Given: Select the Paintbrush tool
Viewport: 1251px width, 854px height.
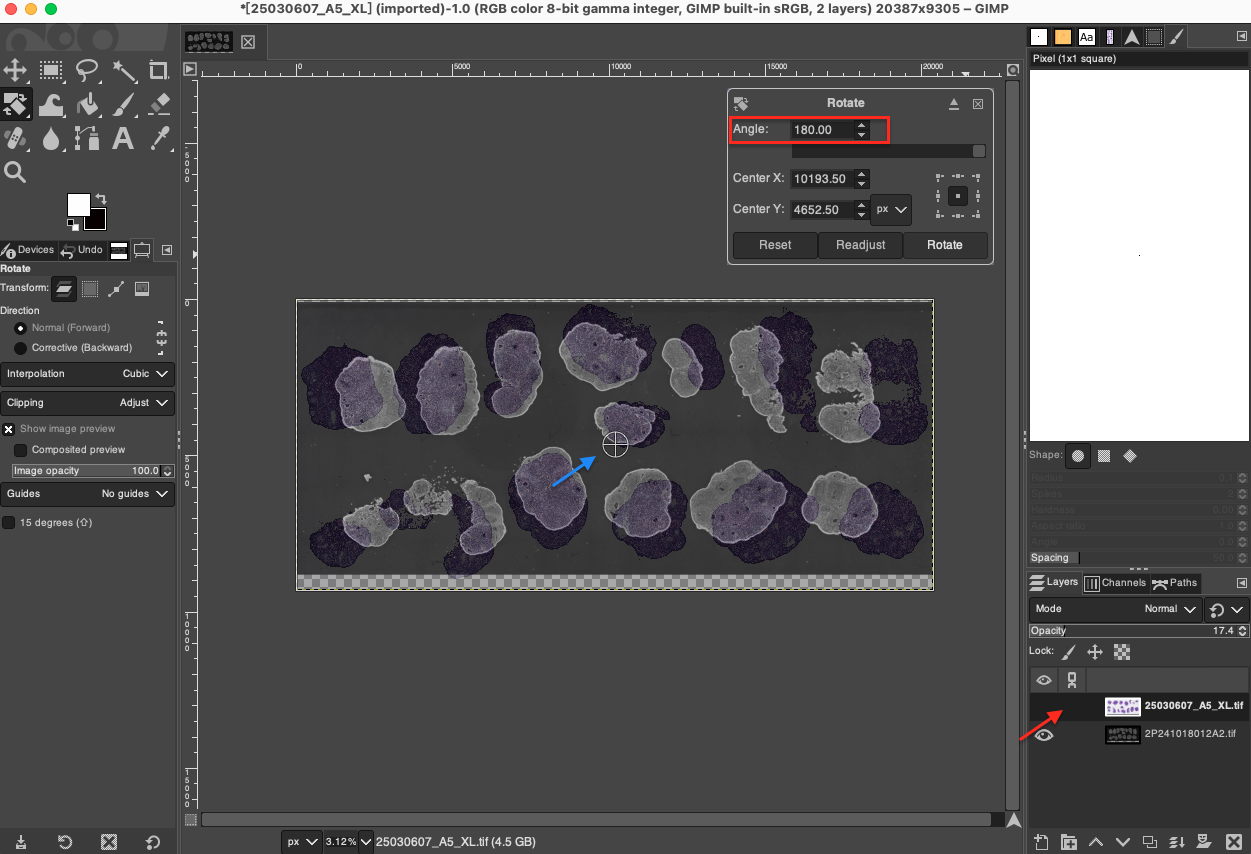Looking at the screenshot, I should tap(123, 104).
